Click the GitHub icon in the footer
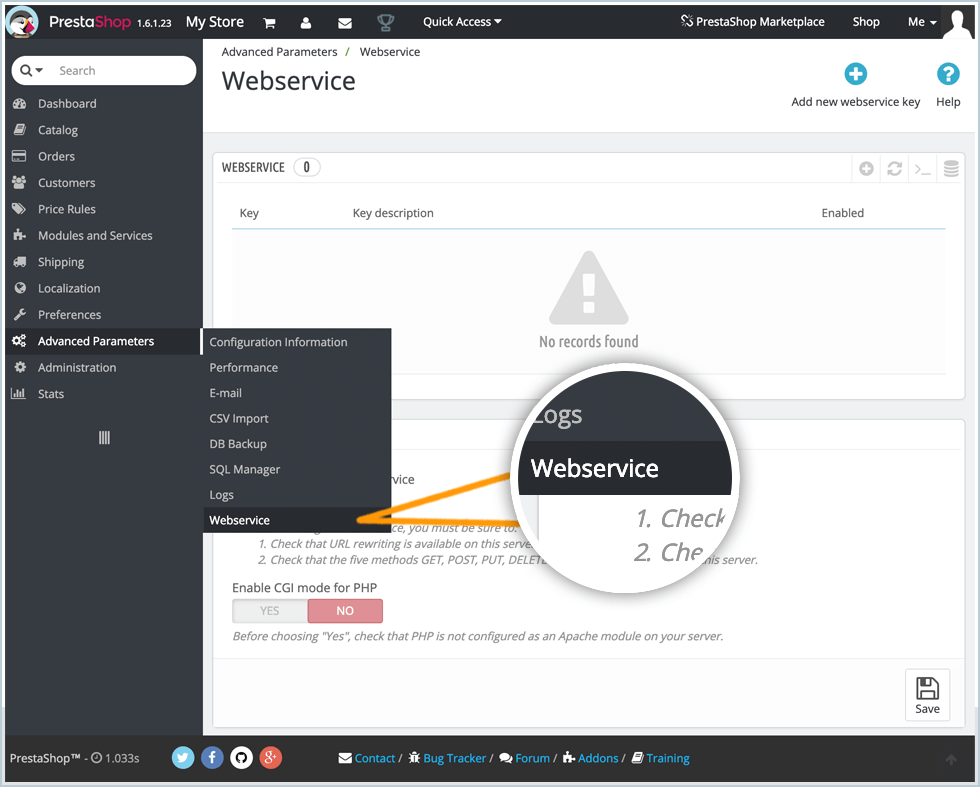The height and width of the screenshot is (787, 980). 241,758
